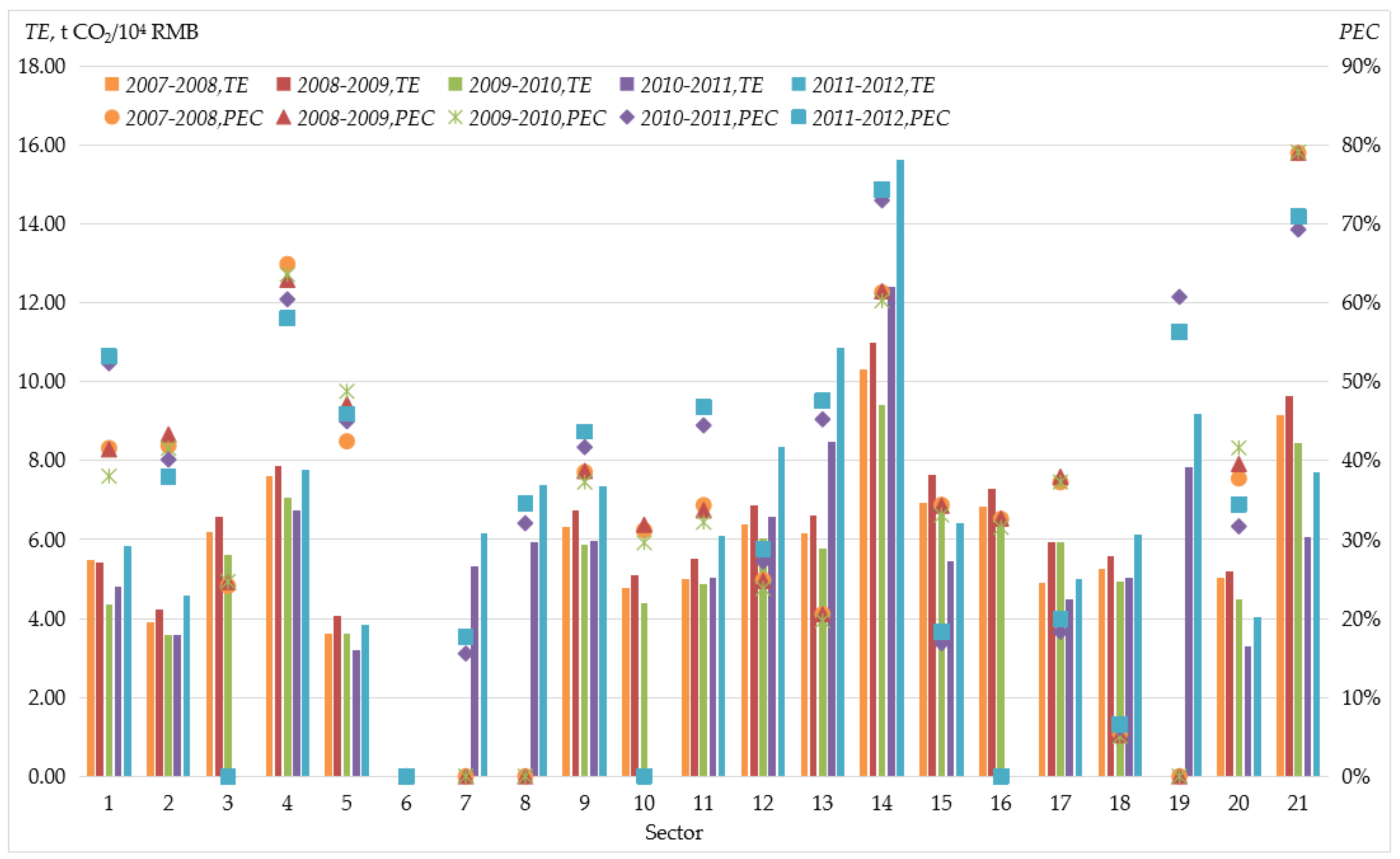Click the sector 21 axis label
Viewport: 1400px width, 859px height.
(1298, 803)
